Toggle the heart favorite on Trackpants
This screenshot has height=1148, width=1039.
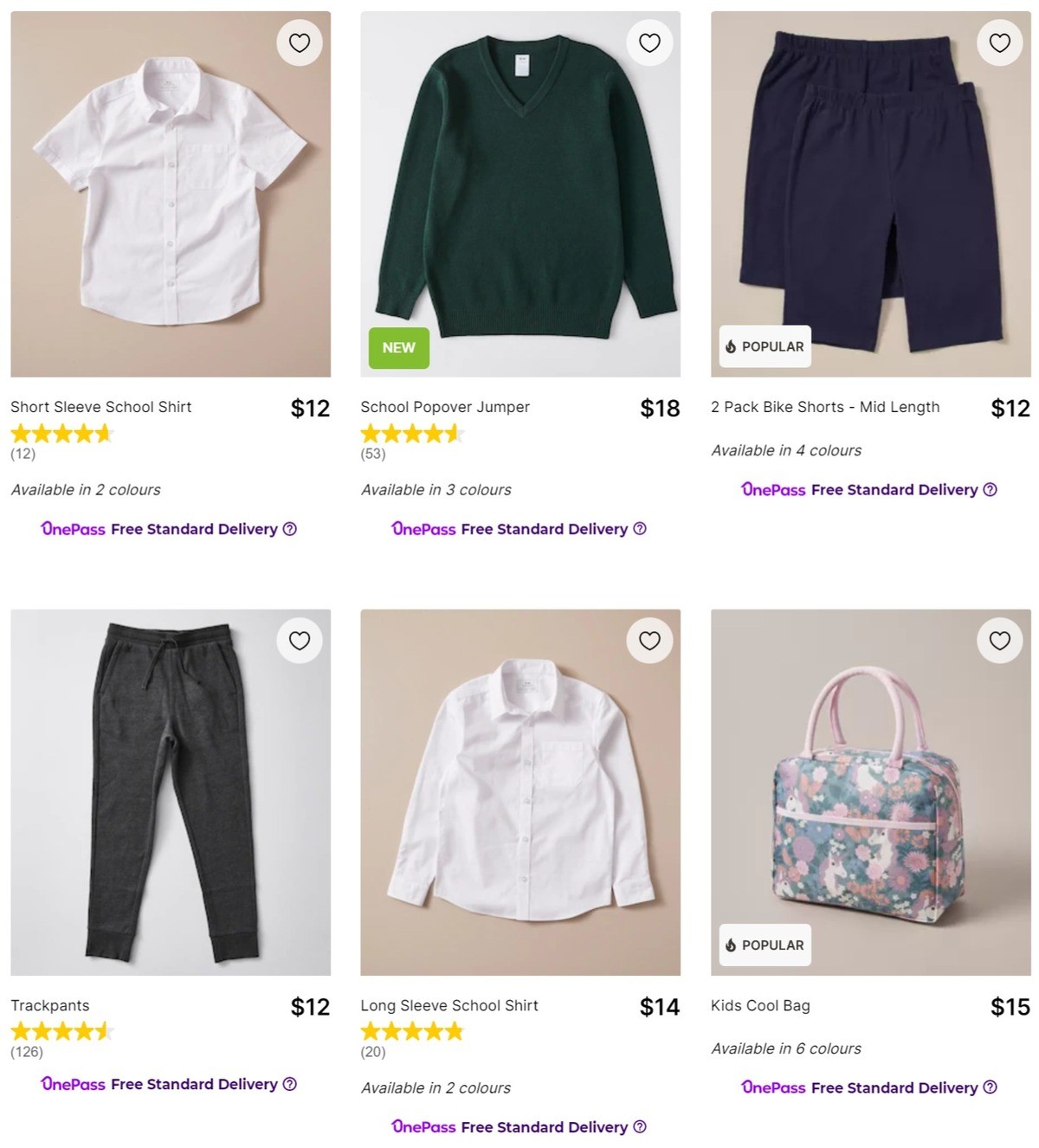[x=300, y=641]
